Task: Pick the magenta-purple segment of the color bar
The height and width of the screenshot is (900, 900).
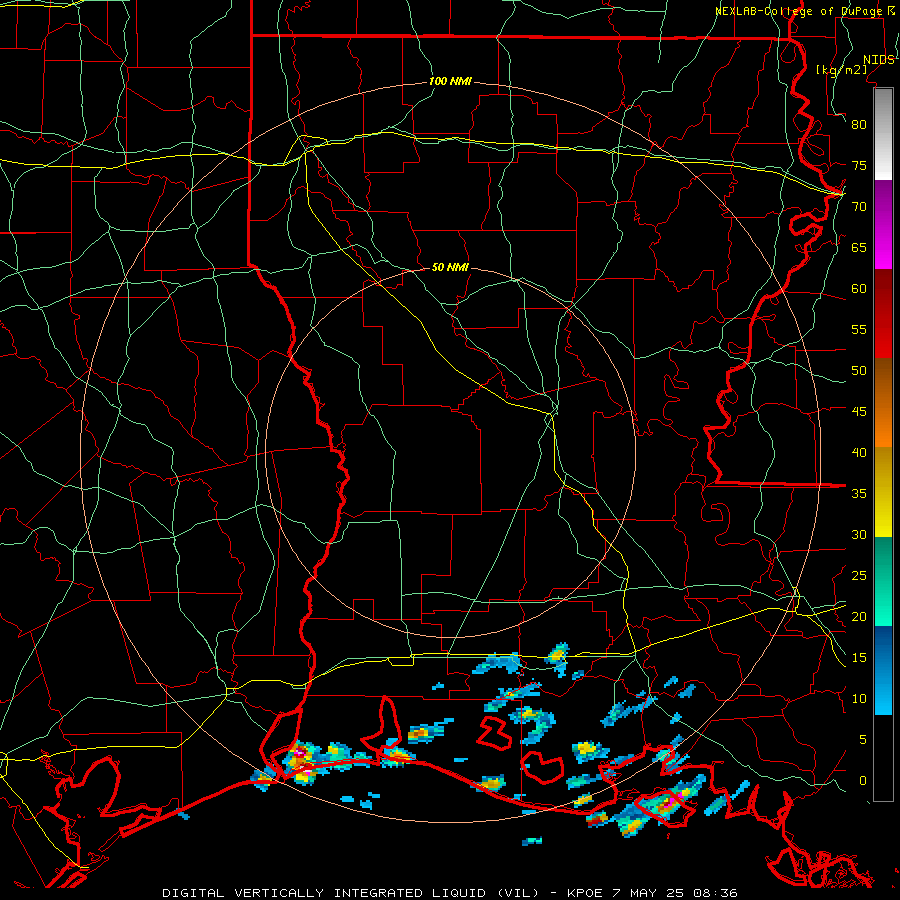Action: (x=883, y=224)
